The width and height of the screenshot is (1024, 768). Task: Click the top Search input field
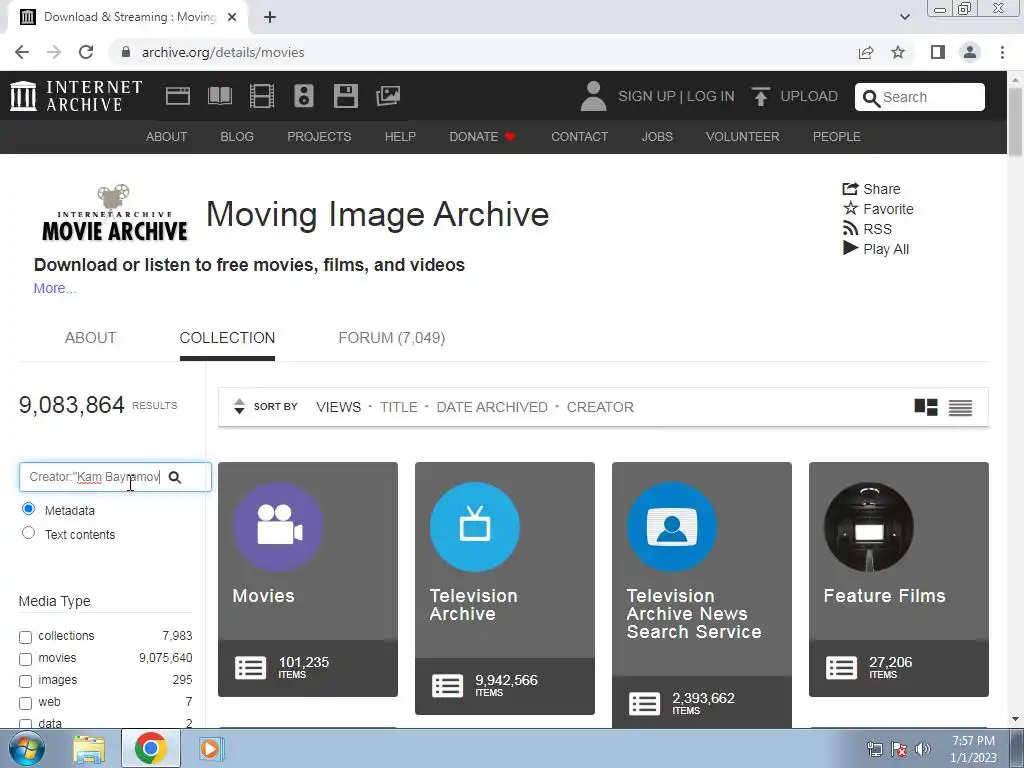pyautogui.click(x=920, y=97)
